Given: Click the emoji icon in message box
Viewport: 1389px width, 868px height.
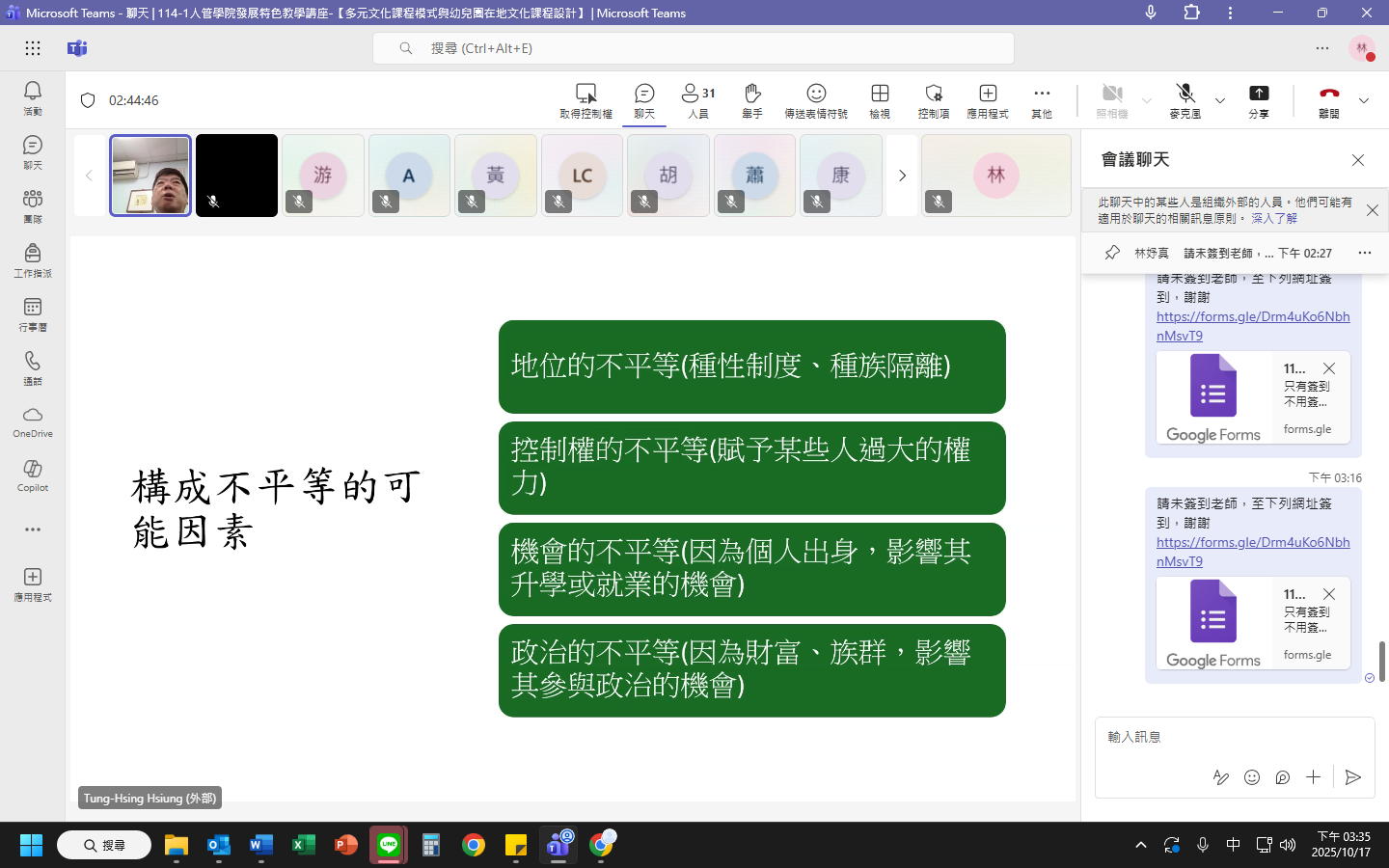Looking at the screenshot, I should click(1252, 777).
